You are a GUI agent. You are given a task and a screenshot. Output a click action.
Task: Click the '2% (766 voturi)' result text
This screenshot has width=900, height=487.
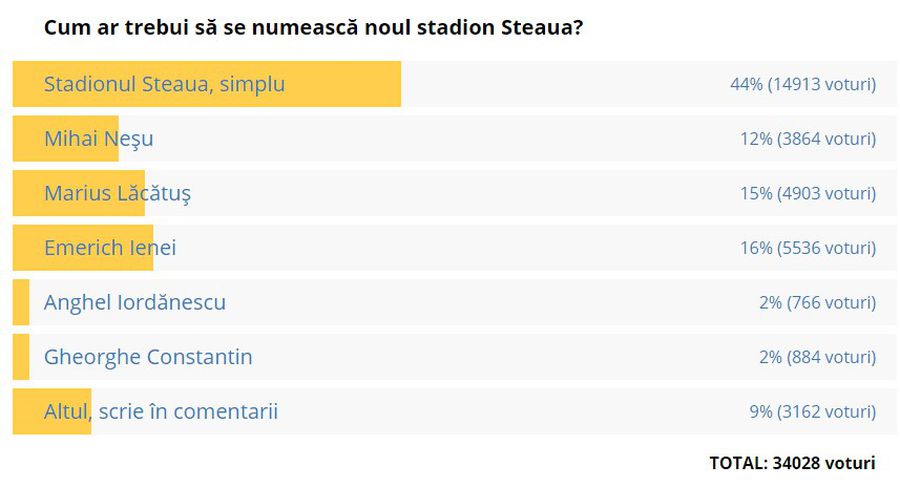(x=818, y=303)
